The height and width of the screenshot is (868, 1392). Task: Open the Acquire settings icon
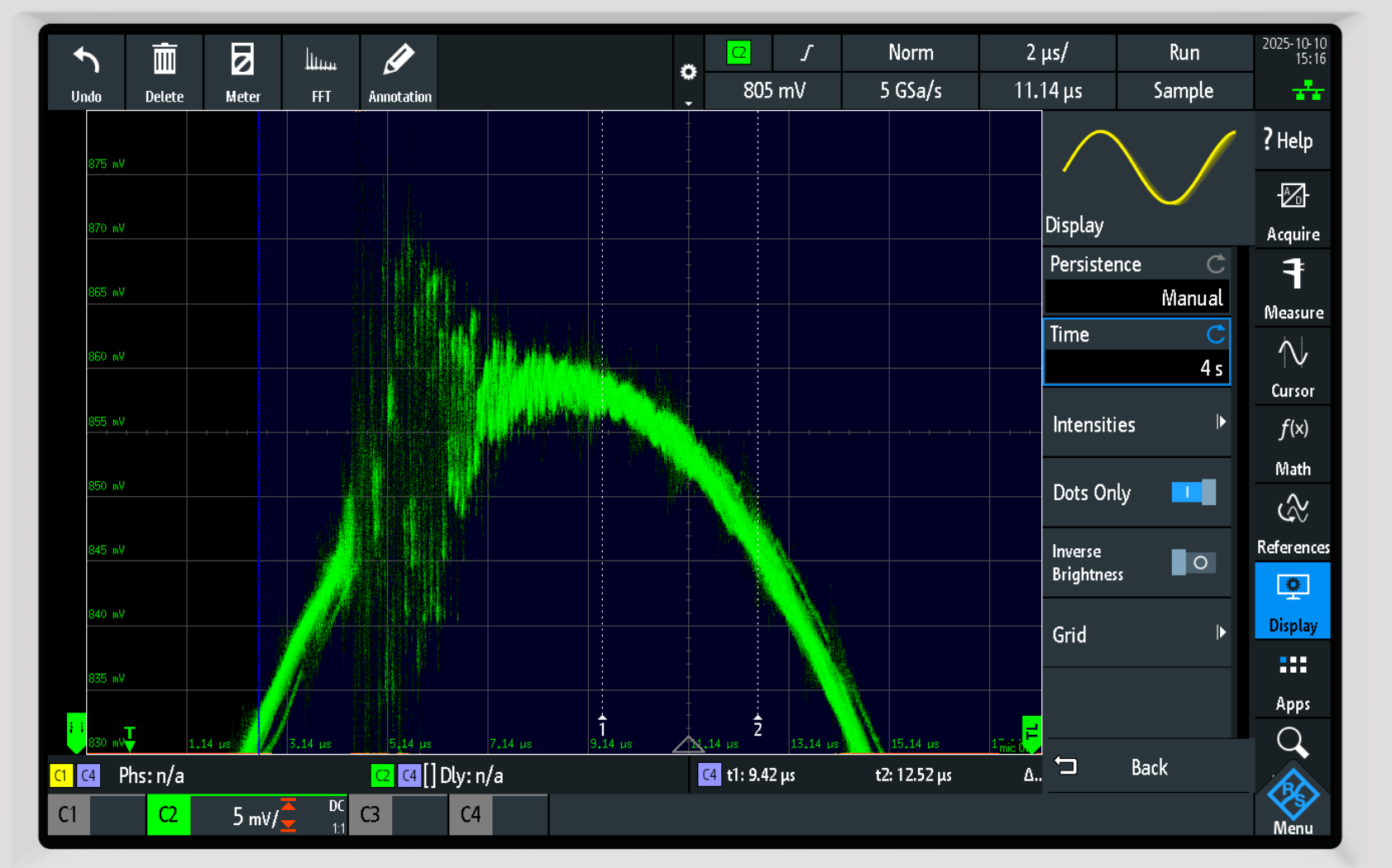1292,207
